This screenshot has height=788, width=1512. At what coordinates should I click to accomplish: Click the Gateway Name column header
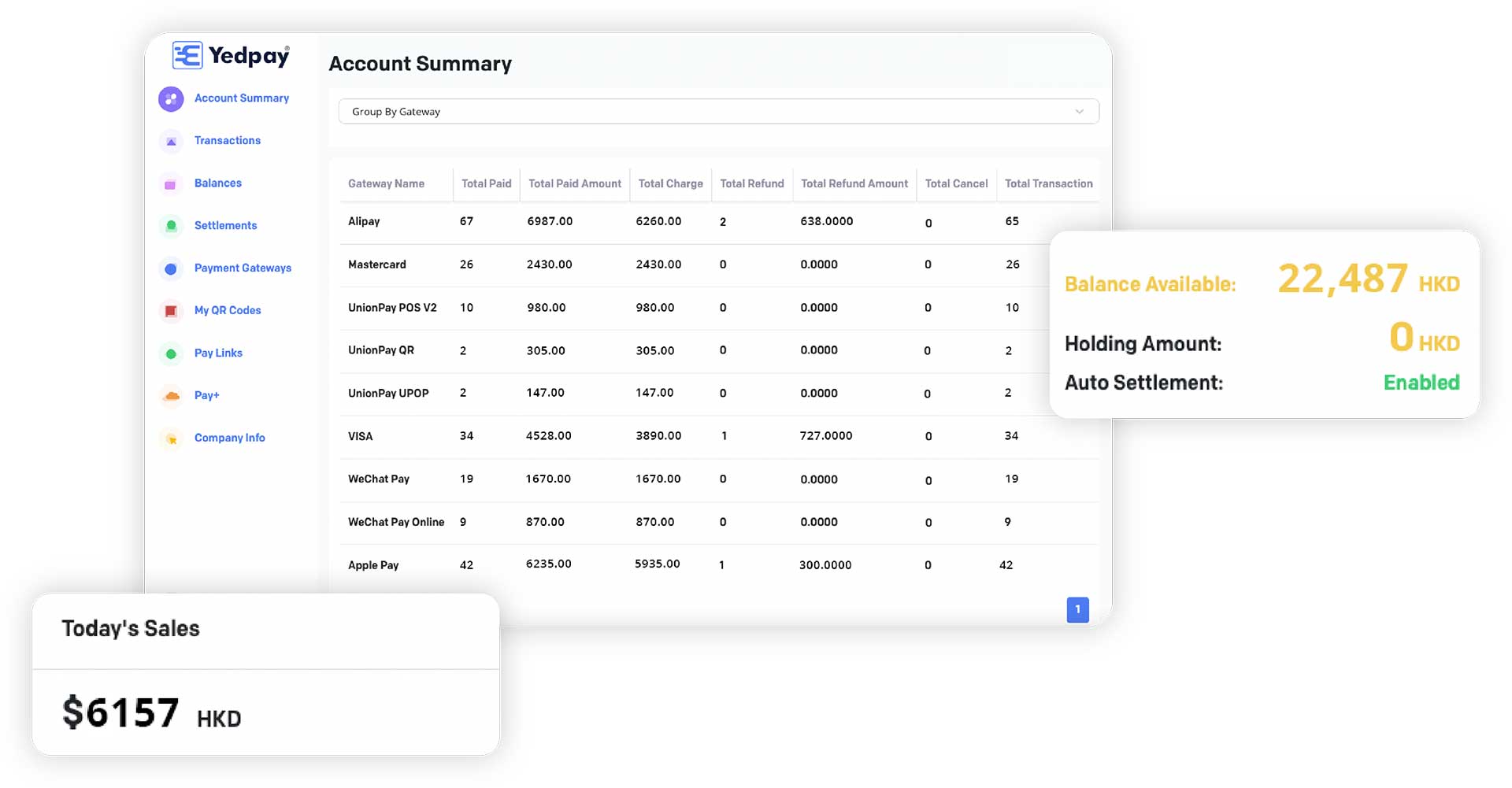(386, 184)
